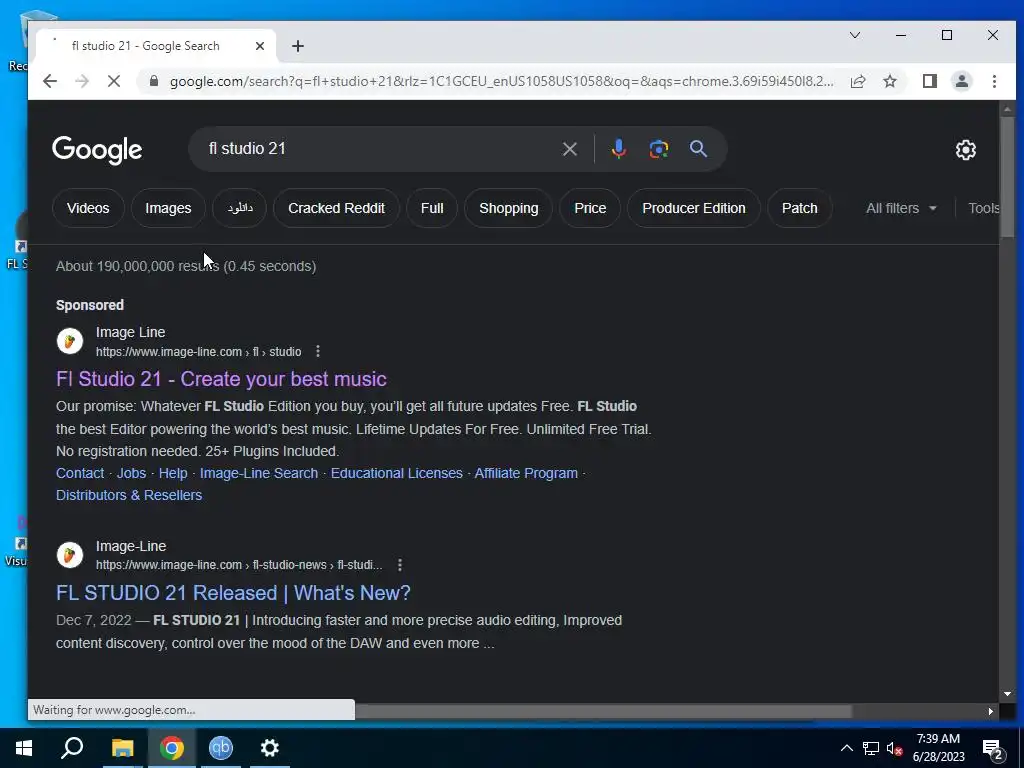
Task: Open File Explorer from taskbar
Action: (122, 748)
